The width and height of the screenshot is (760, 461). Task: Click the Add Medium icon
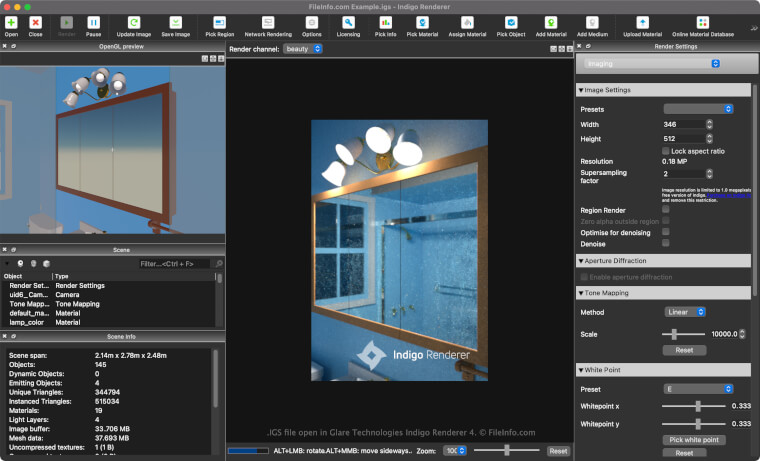pos(591,21)
